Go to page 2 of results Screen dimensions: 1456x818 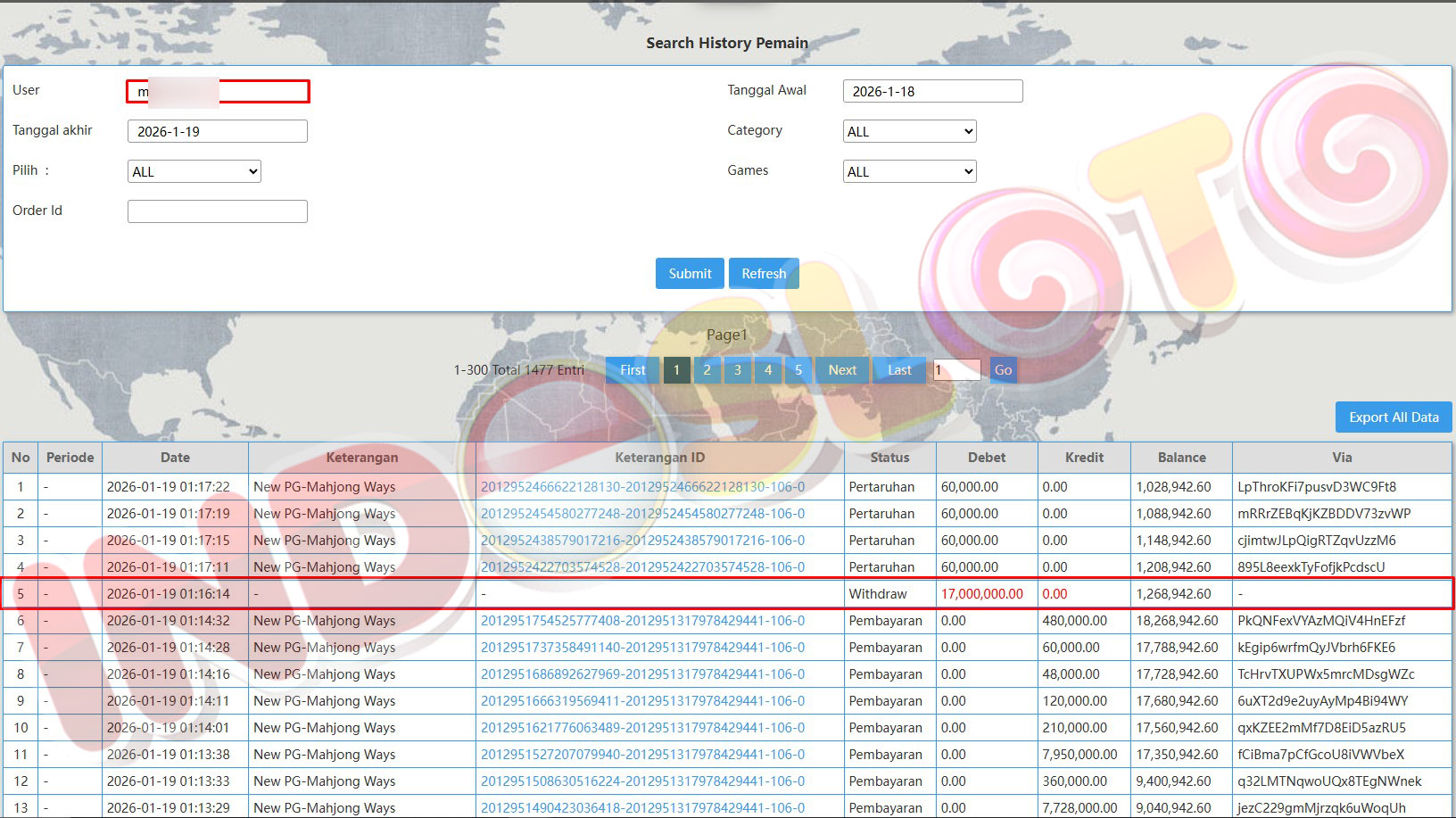point(707,370)
